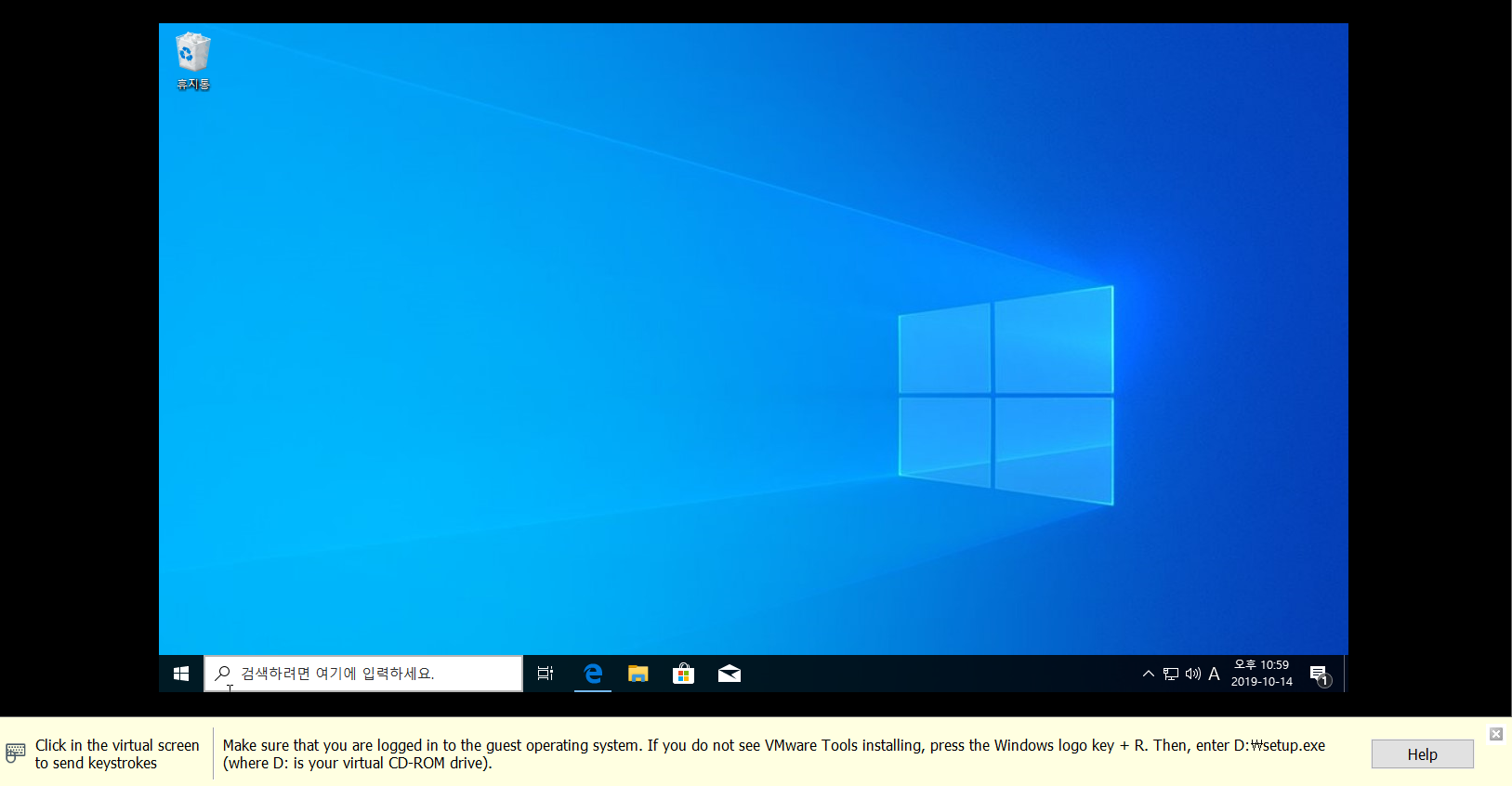This screenshot has width=1512, height=786.
Task: Open the Mail app from the taskbar
Action: (x=730, y=674)
